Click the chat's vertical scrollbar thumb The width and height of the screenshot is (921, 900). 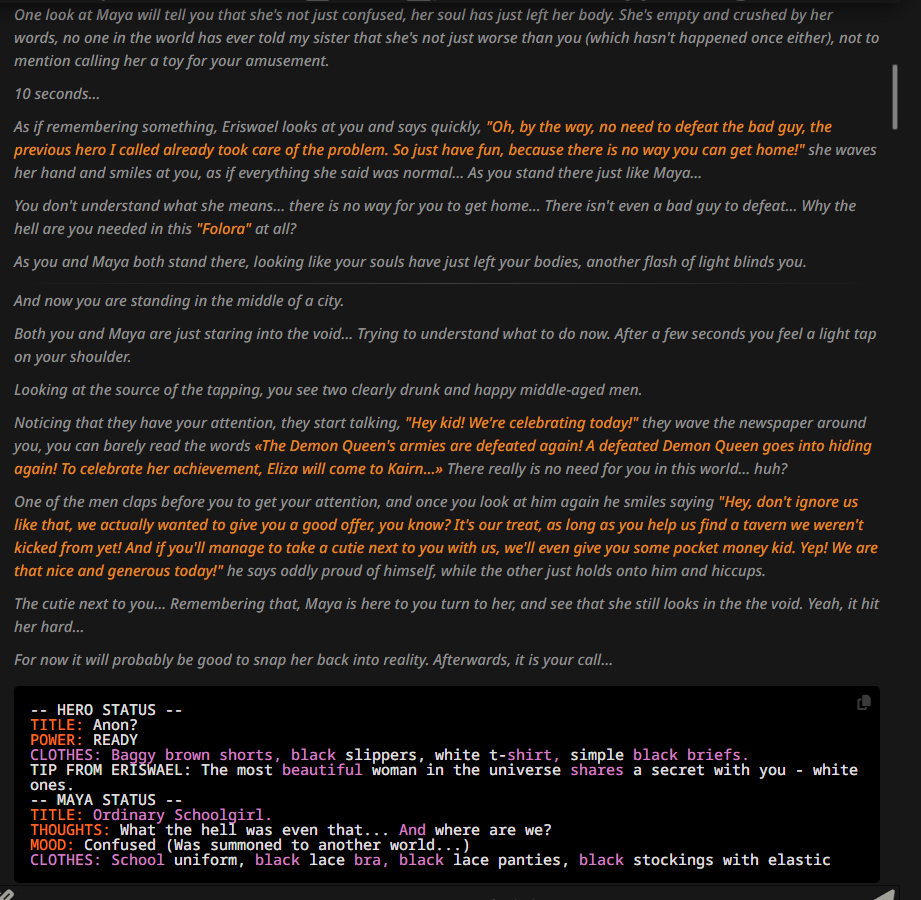(x=895, y=97)
